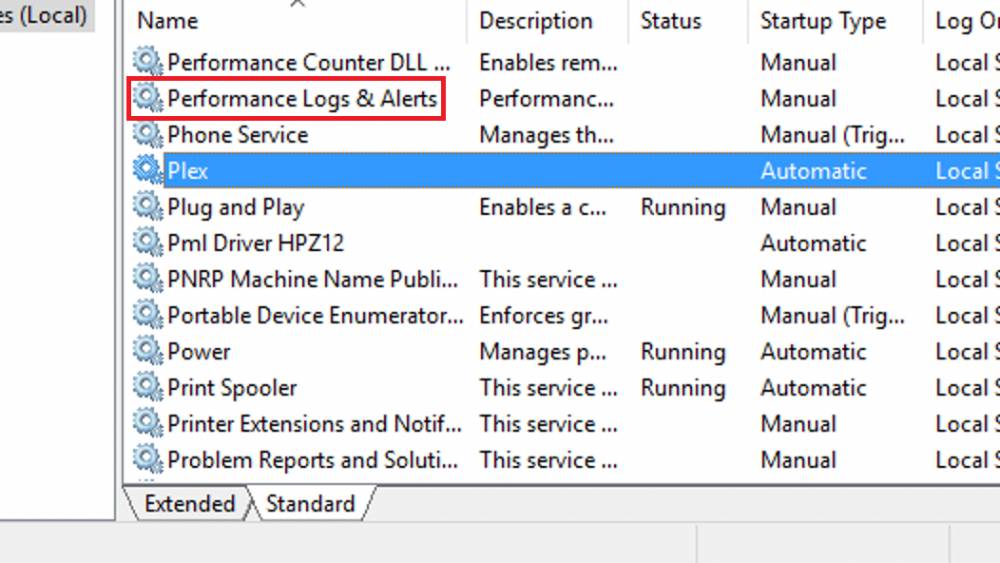
Task: Click Running status of Power service
Action: tap(683, 351)
